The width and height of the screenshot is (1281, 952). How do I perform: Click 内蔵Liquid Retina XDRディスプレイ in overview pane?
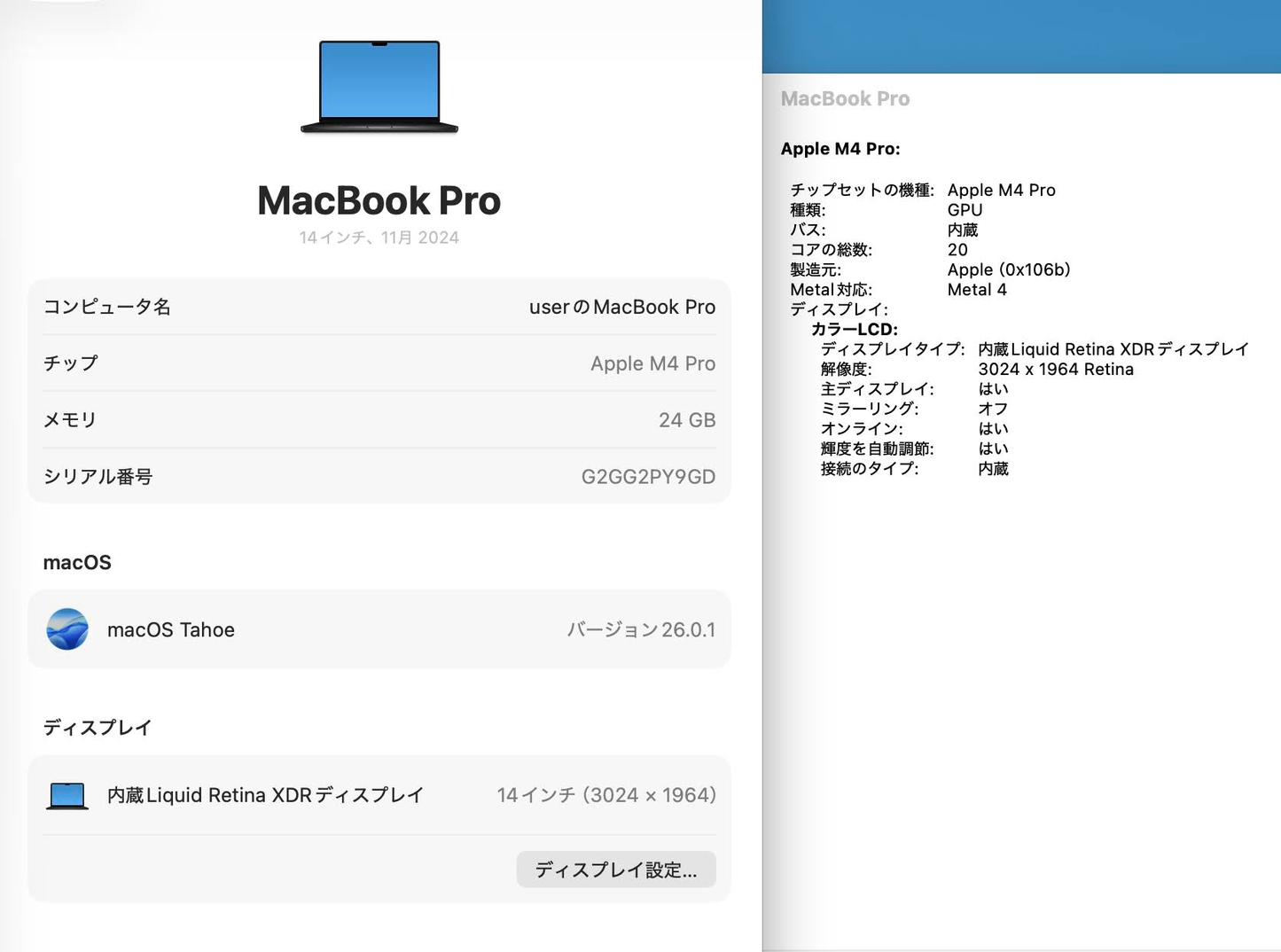(x=266, y=796)
